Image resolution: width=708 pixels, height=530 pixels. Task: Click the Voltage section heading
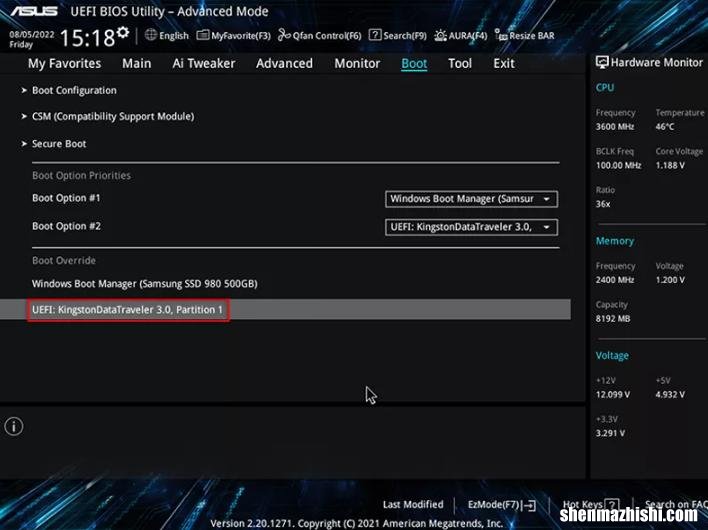pos(612,356)
